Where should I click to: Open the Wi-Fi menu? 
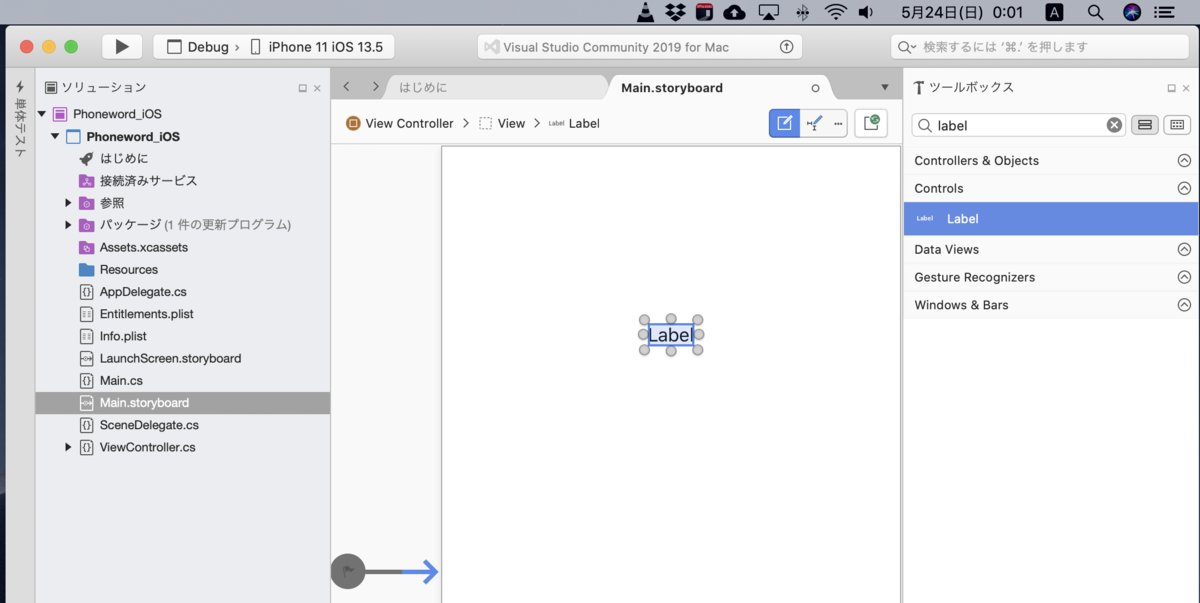click(x=836, y=12)
